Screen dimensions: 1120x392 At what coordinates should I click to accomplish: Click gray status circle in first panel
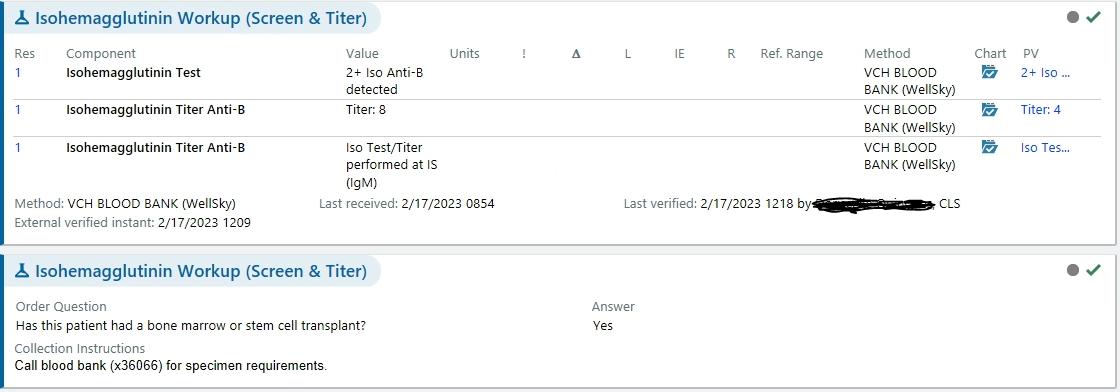tap(1073, 17)
